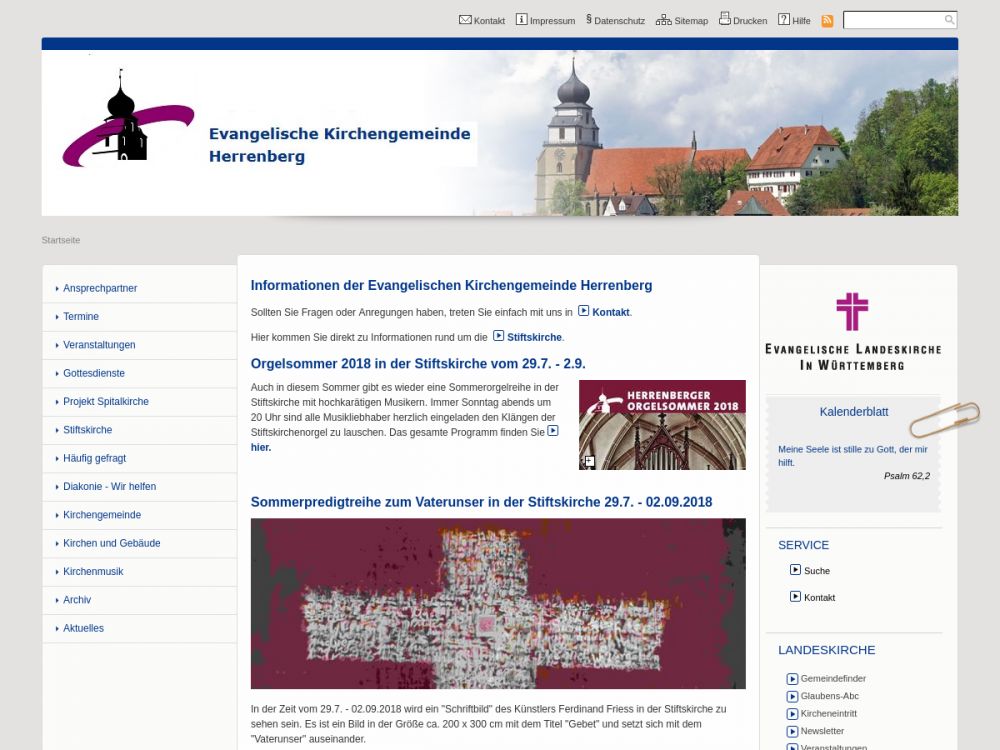Select Gottesdienste from the sidebar

pyautogui.click(x=94, y=374)
